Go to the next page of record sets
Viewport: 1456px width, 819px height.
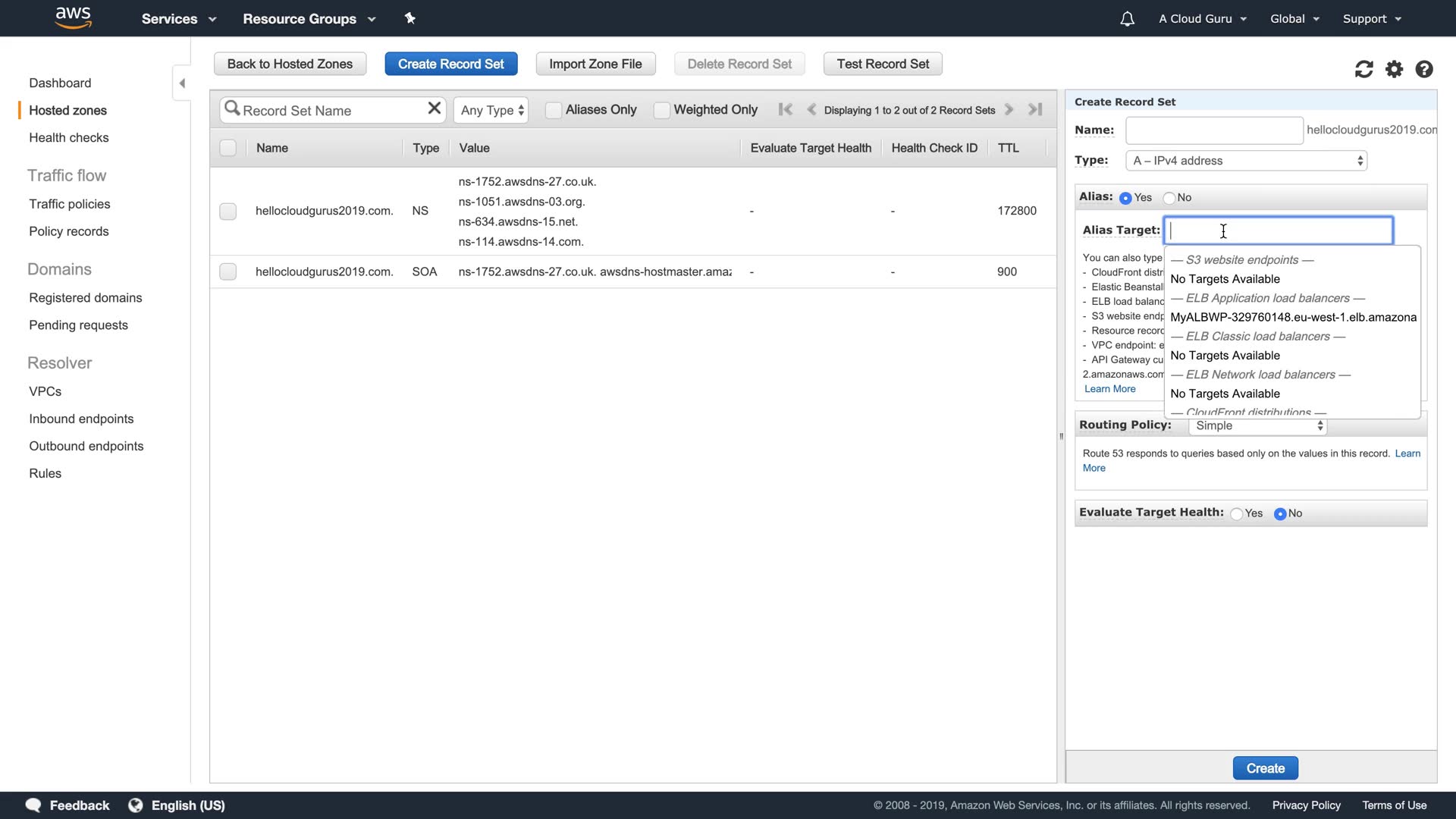point(1009,110)
